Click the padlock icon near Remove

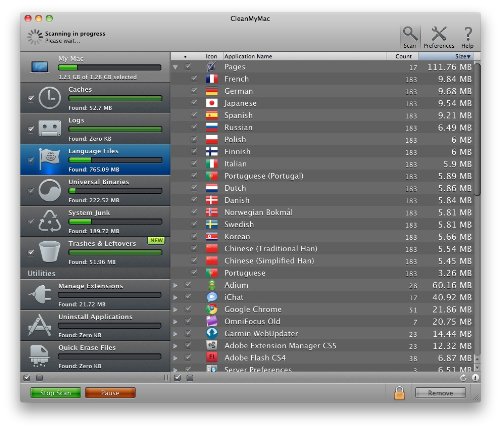click(399, 393)
